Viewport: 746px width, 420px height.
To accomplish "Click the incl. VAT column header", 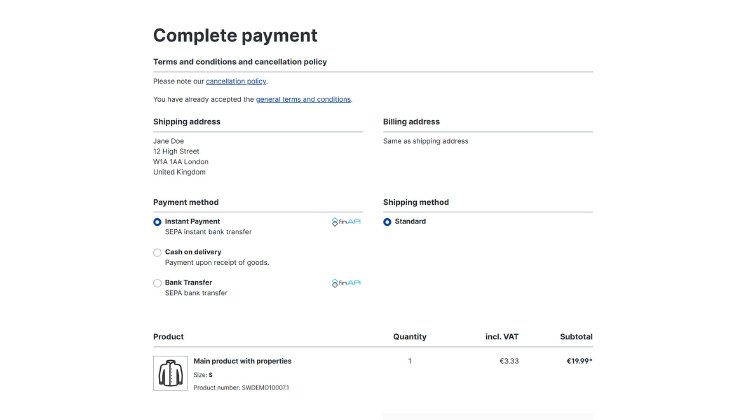I will point(502,337).
